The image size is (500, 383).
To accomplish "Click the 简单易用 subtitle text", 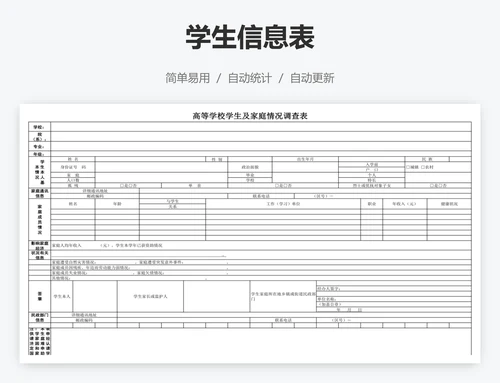I will click(x=188, y=78).
